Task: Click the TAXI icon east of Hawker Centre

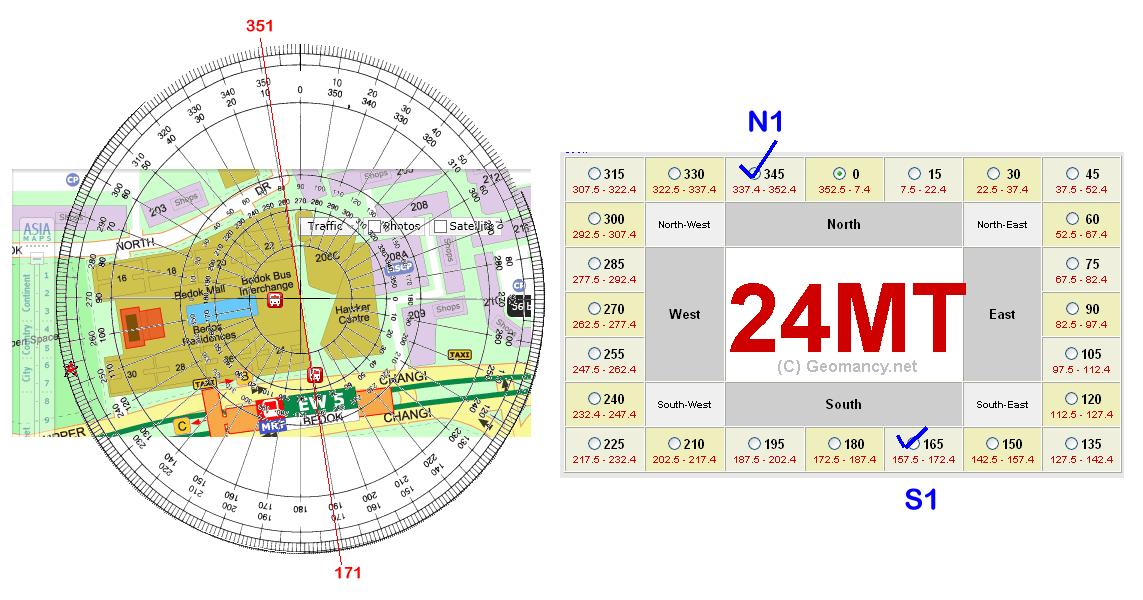Action: click(460, 355)
